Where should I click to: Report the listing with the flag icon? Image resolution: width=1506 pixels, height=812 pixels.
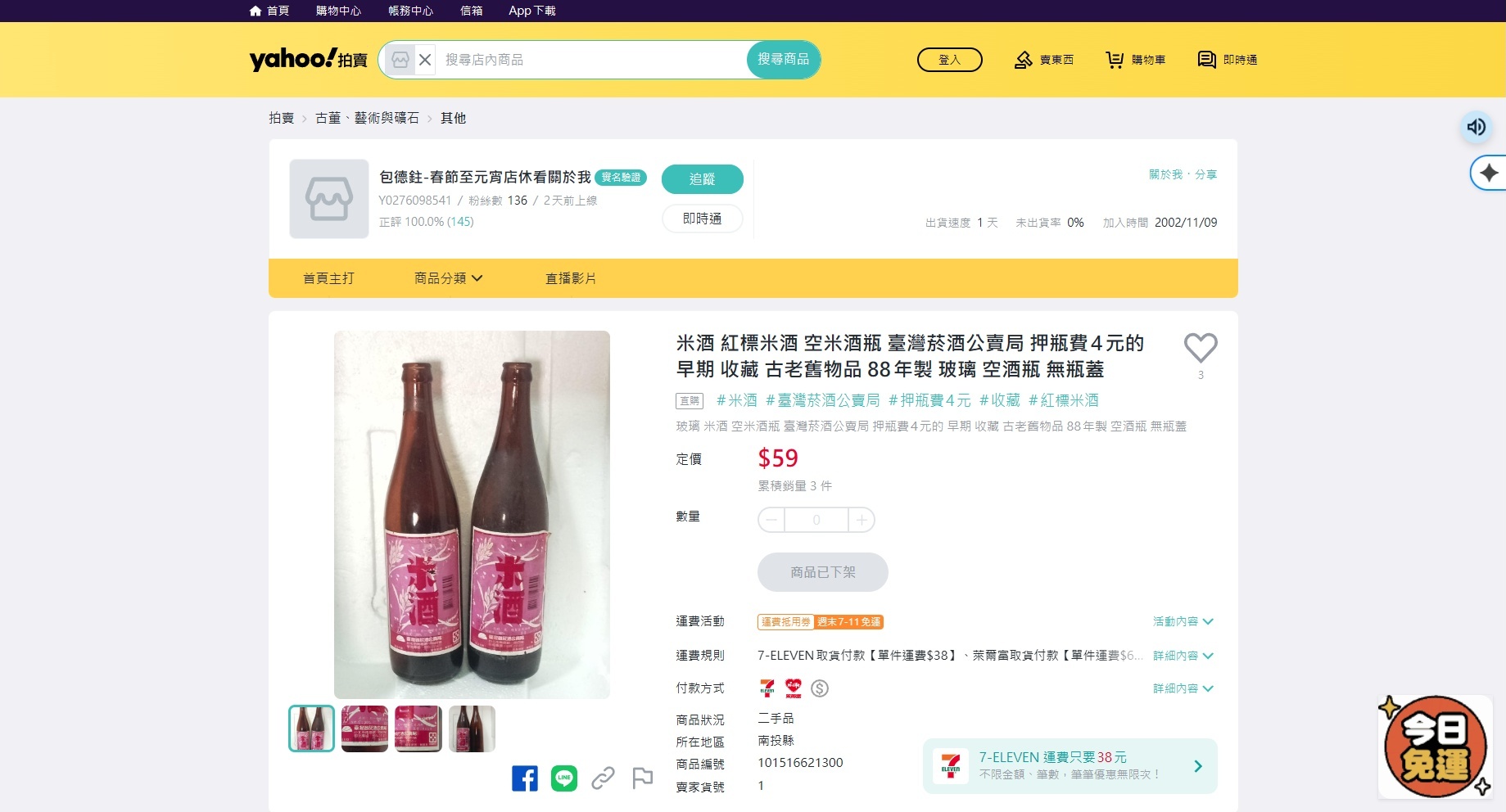(x=642, y=778)
